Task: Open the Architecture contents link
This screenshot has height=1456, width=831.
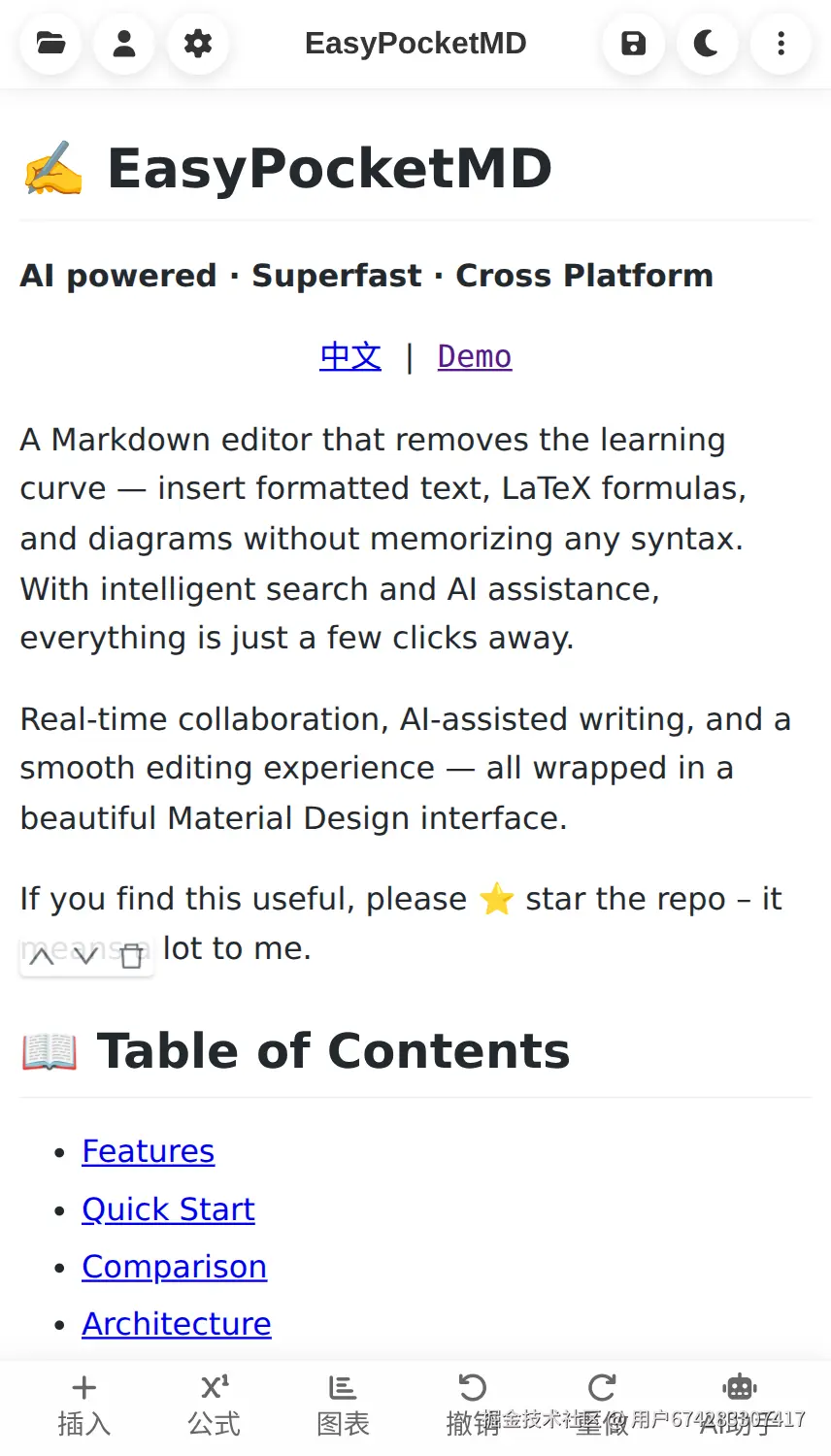Action: point(177,1324)
